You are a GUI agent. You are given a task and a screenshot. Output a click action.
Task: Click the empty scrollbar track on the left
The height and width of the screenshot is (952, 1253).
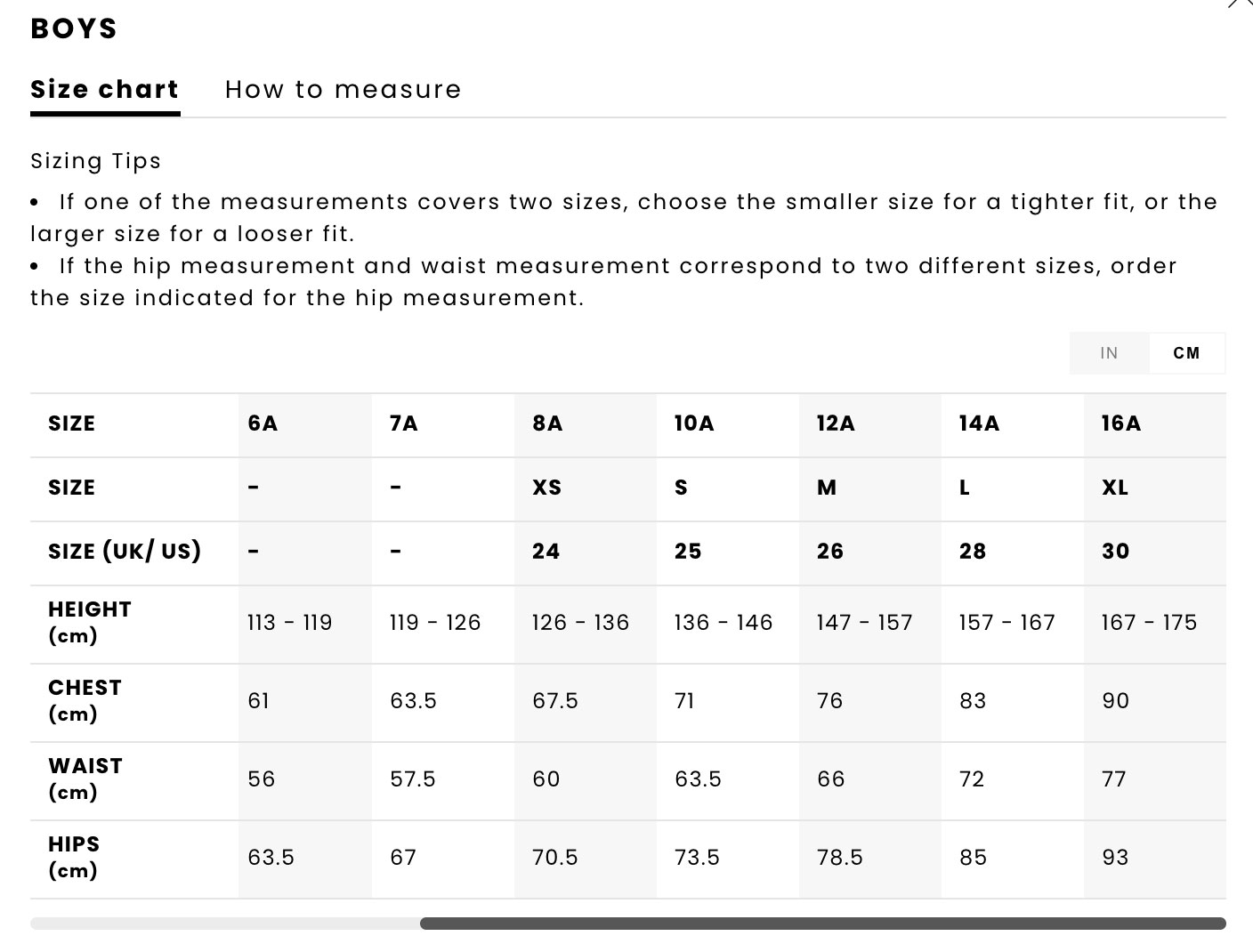pos(225,924)
